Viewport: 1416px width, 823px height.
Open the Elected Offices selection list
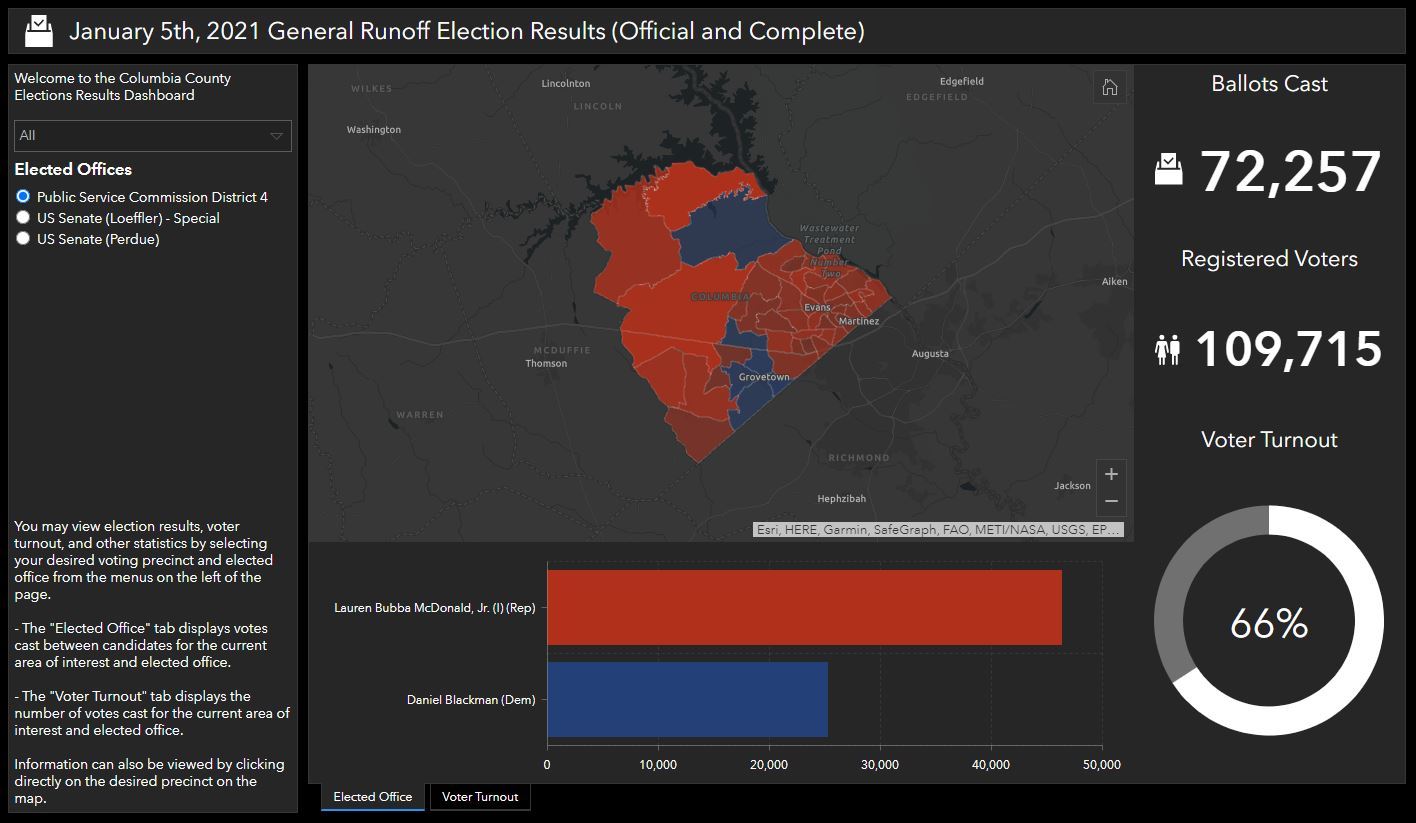click(x=73, y=169)
